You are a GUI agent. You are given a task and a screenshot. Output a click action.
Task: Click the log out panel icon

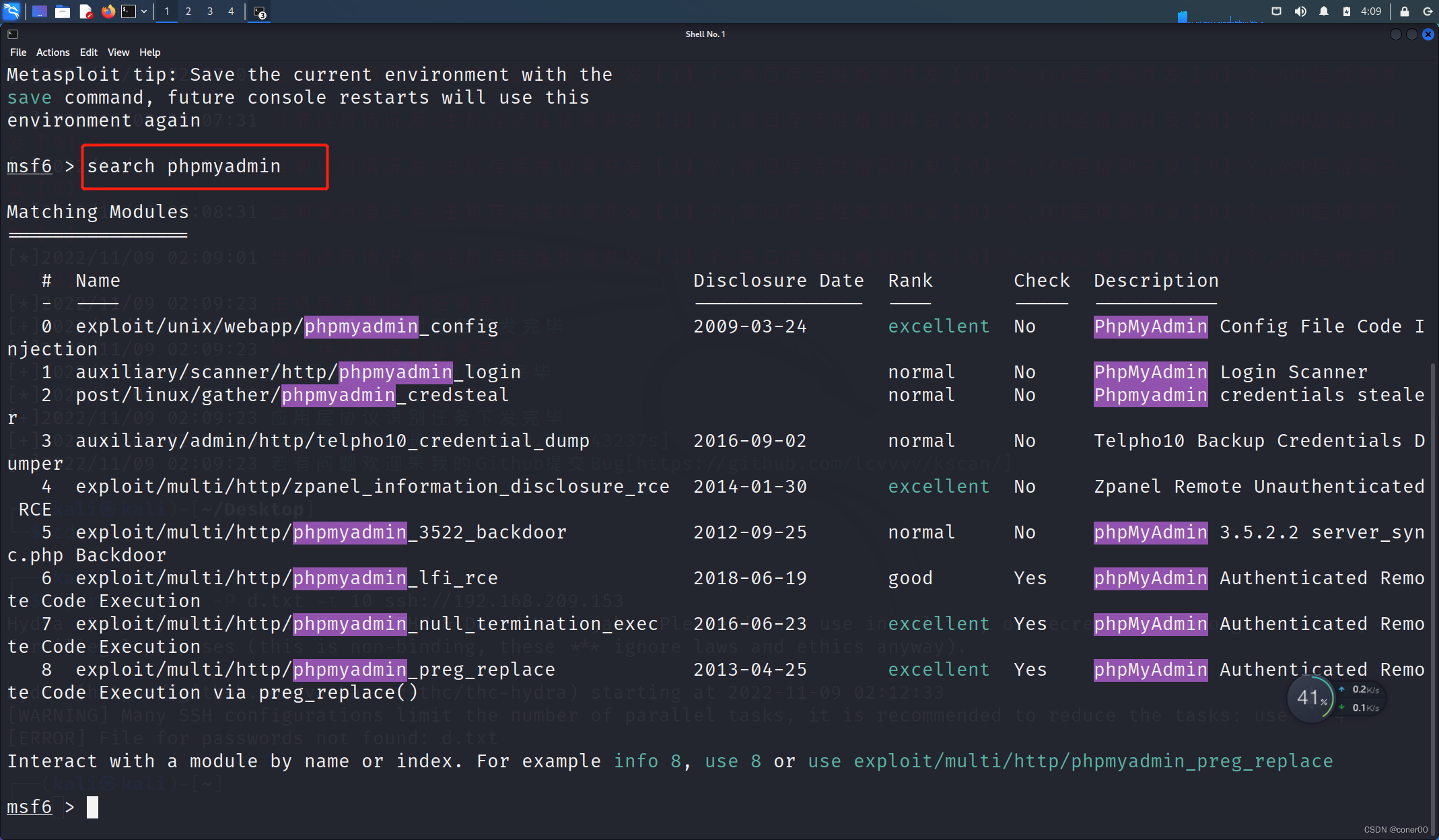click(x=1427, y=11)
